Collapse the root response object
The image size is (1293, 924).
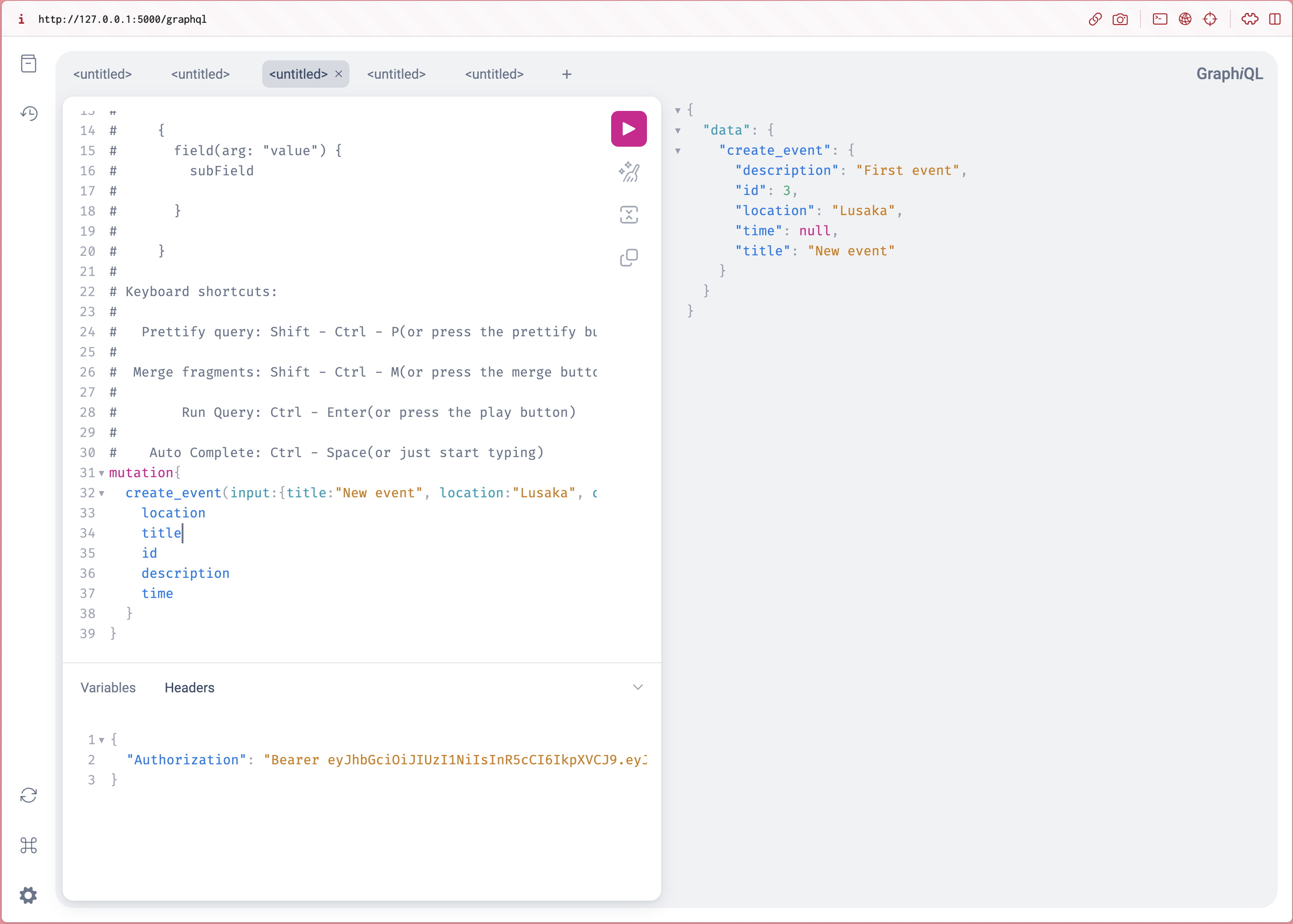(678, 110)
